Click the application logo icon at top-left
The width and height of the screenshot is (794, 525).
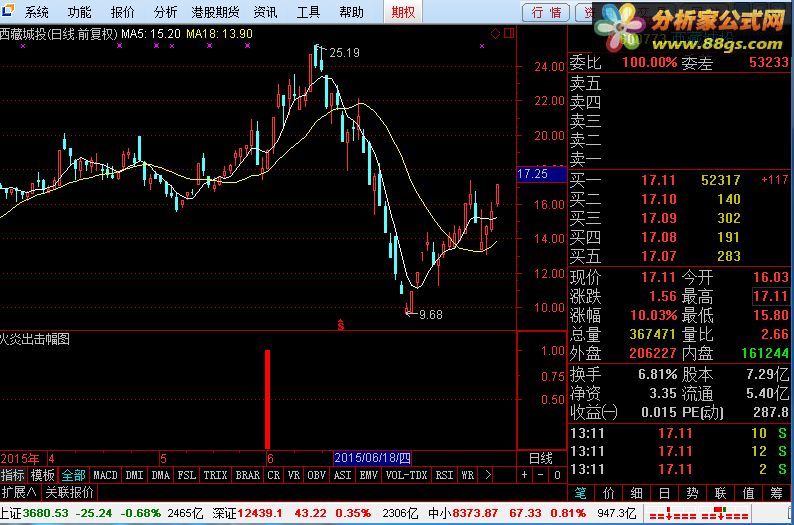point(8,10)
